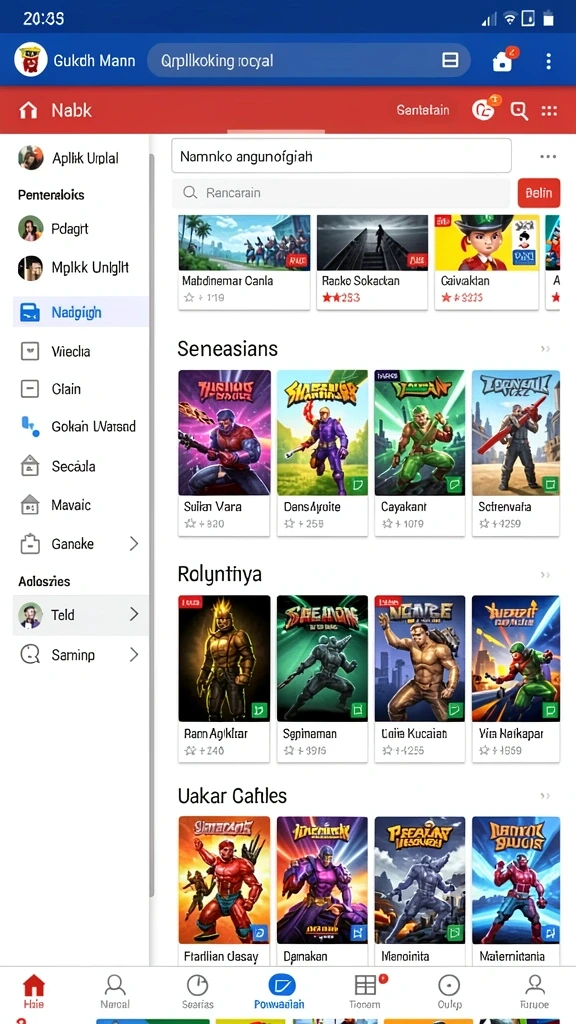Expand the Teld row chevron
576x1024 pixels.
tap(134, 615)
